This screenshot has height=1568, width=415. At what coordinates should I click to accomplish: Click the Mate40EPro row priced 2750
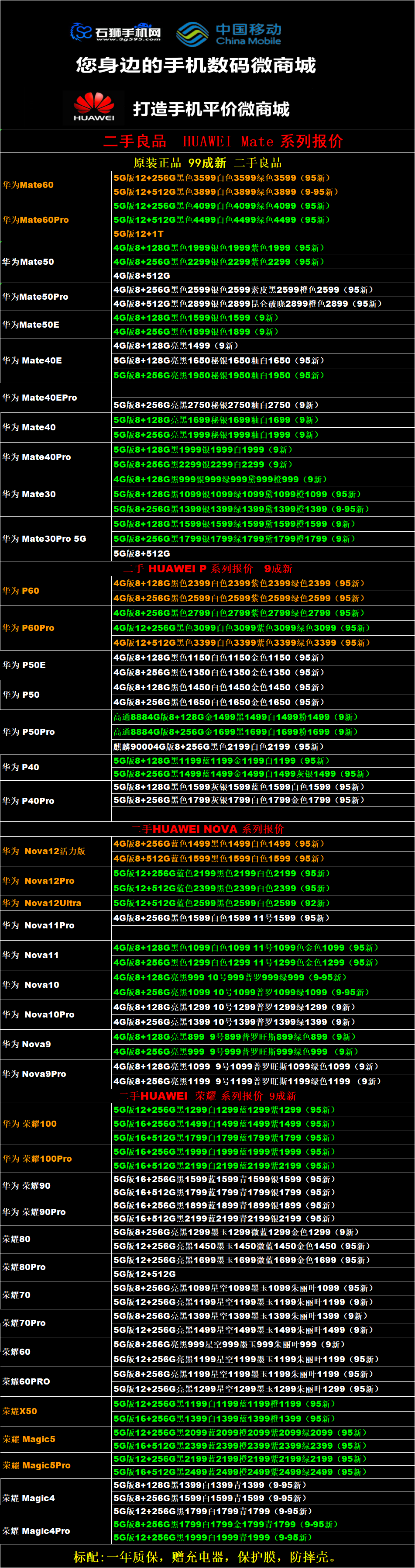click(x=263, y=405)
